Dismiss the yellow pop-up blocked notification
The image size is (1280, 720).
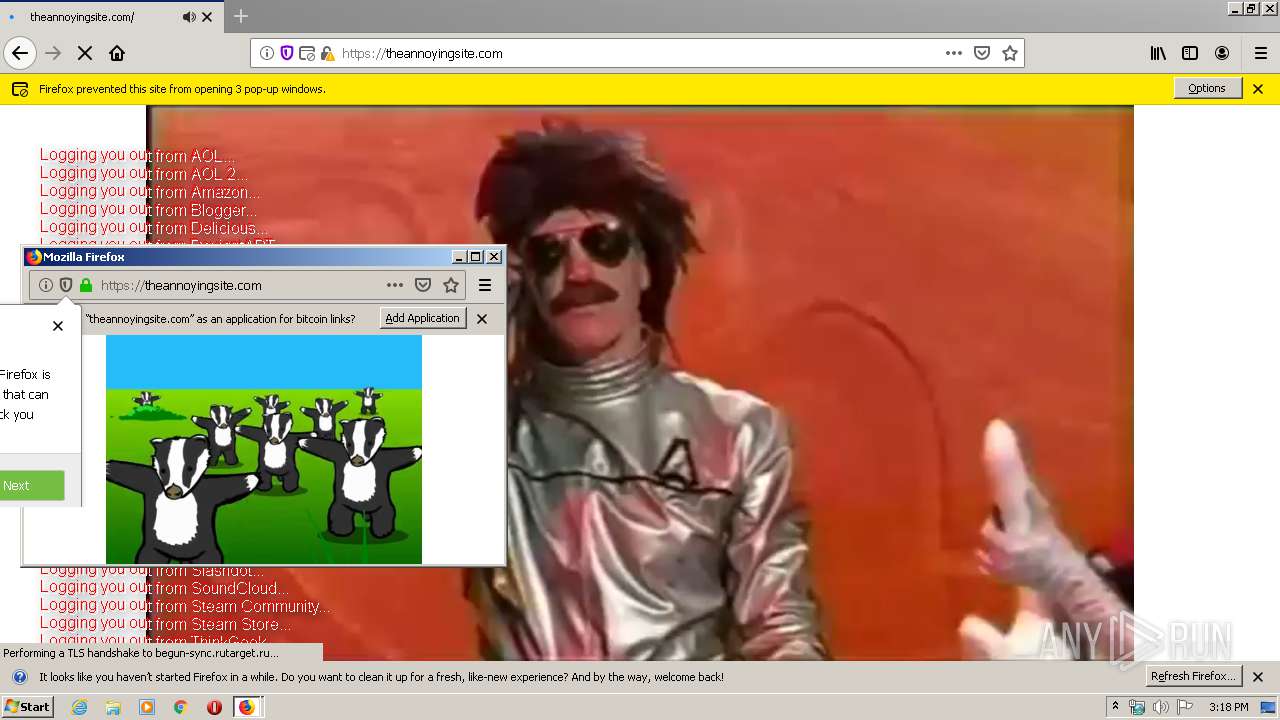point(1258,89)
